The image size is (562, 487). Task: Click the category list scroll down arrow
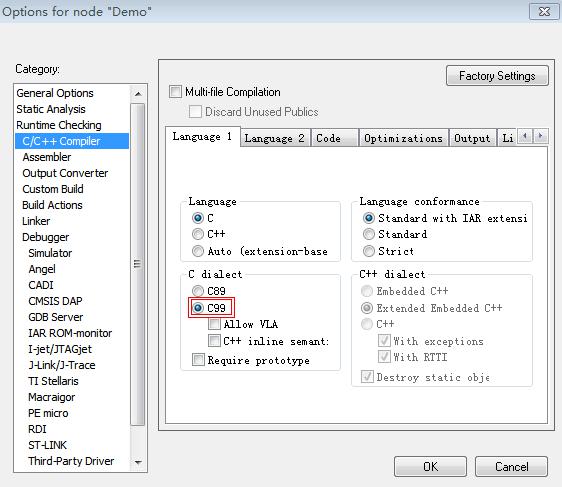(138, 462)
